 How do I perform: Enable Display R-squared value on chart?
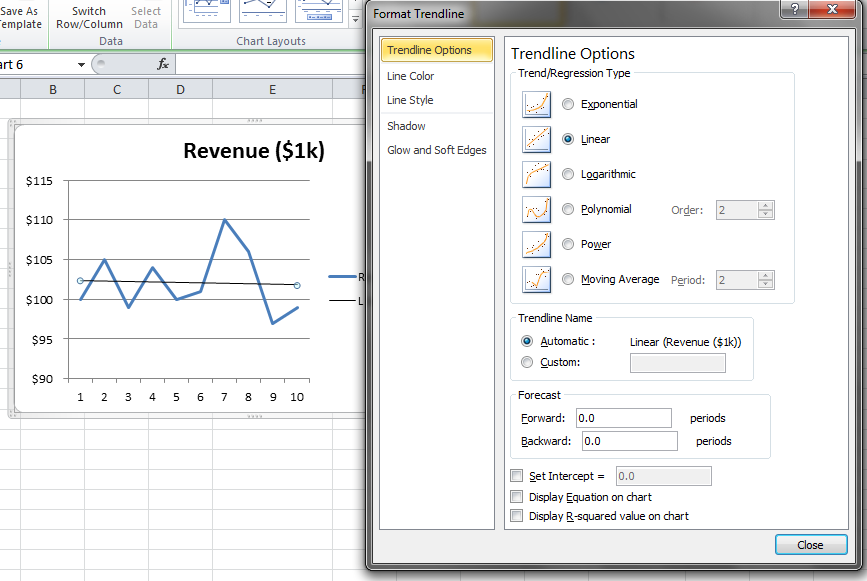pyautogui.click(x=516, y=516)
